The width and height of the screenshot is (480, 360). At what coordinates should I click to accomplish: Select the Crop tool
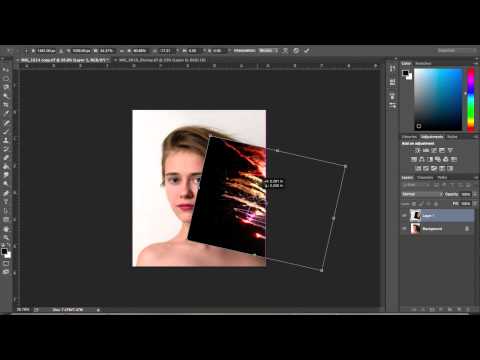tap(6, 105)
